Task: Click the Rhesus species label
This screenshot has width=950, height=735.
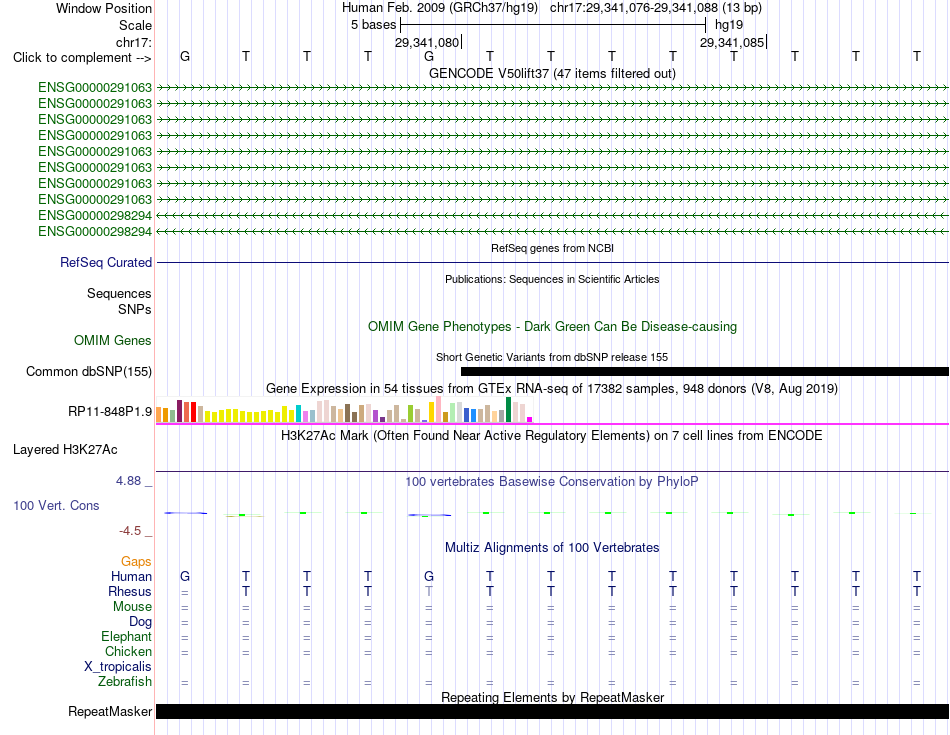Action: coord(130,591)
